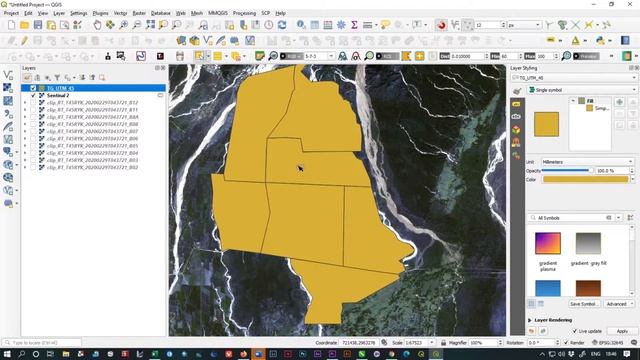
Task: Save the project with floppy disk icon
Action: (x=38, y=25)
